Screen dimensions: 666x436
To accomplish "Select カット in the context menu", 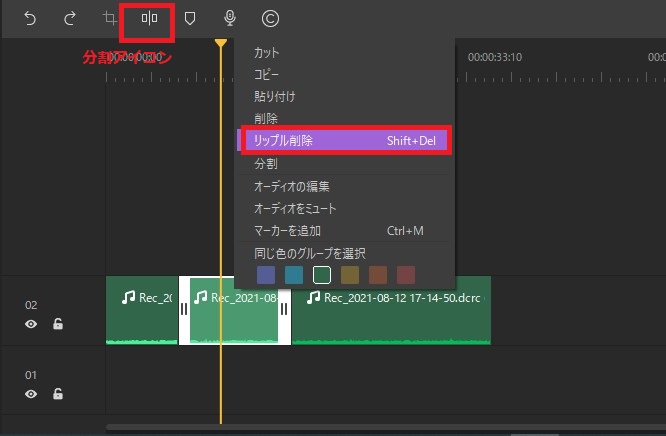I will (267, 53).
